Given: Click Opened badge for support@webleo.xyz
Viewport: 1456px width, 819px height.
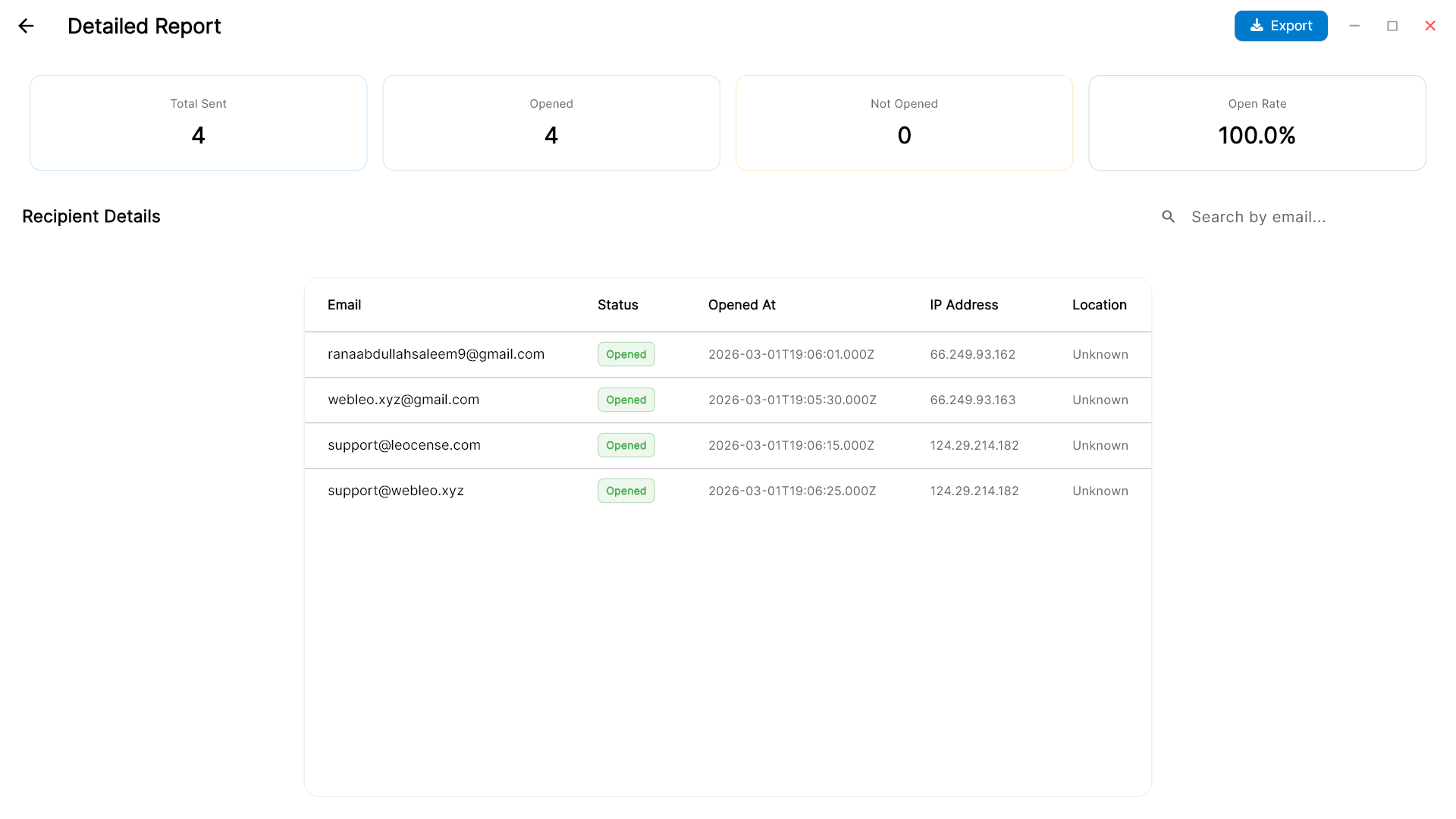Looking at the screenshot, I should [x=626, y=491].
